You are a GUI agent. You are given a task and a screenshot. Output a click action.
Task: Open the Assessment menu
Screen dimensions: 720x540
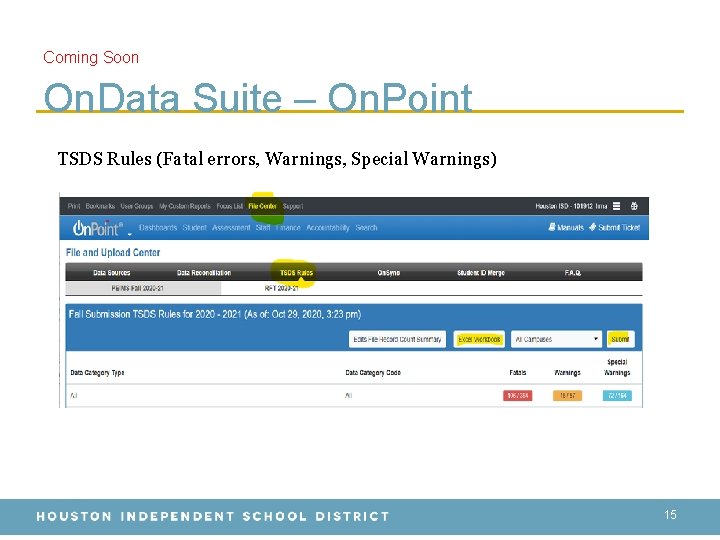coord(231,228)
